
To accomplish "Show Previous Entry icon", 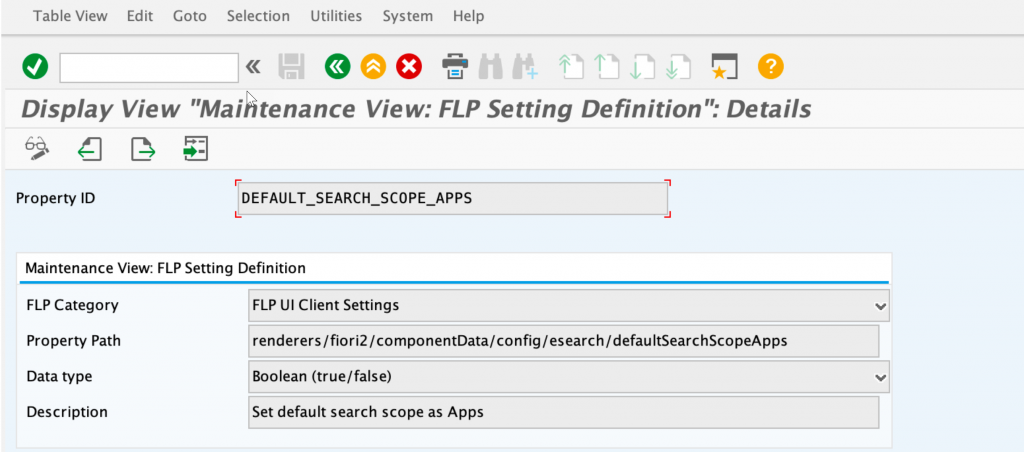I will tap(89, 148).
